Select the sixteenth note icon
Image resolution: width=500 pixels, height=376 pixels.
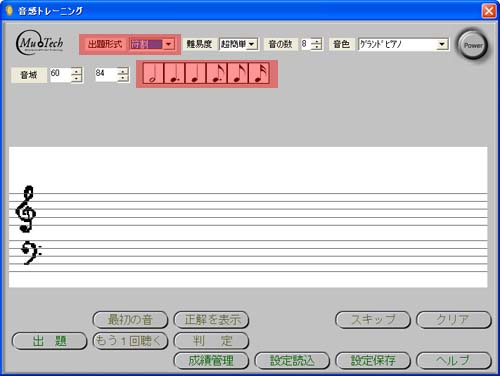pyautogui.click(x=259, y=73)
